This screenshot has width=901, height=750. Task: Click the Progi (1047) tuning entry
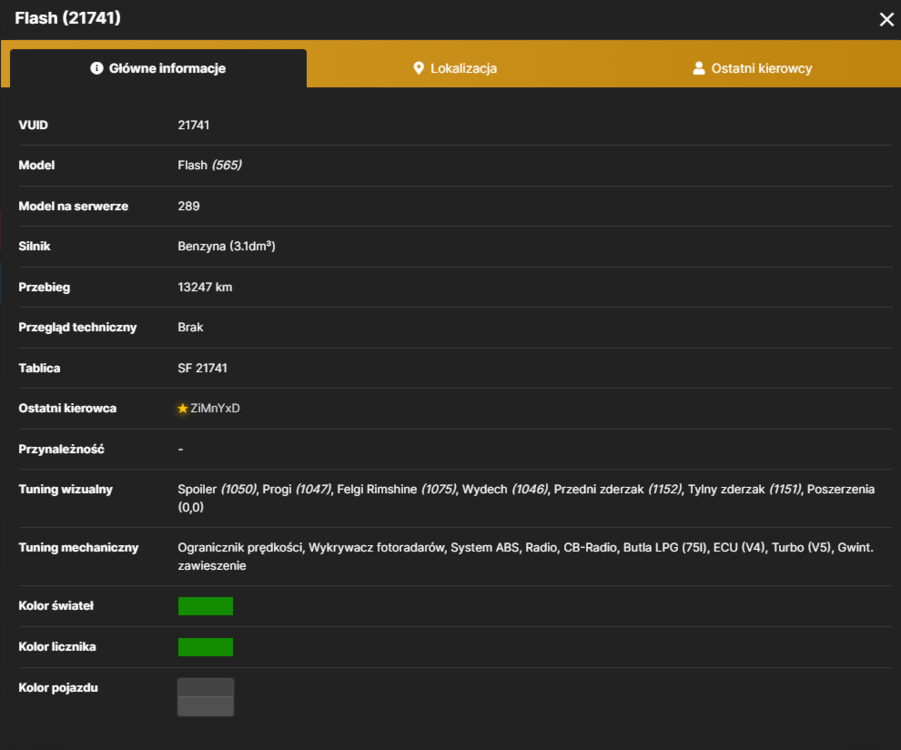[x=297, y=490]
